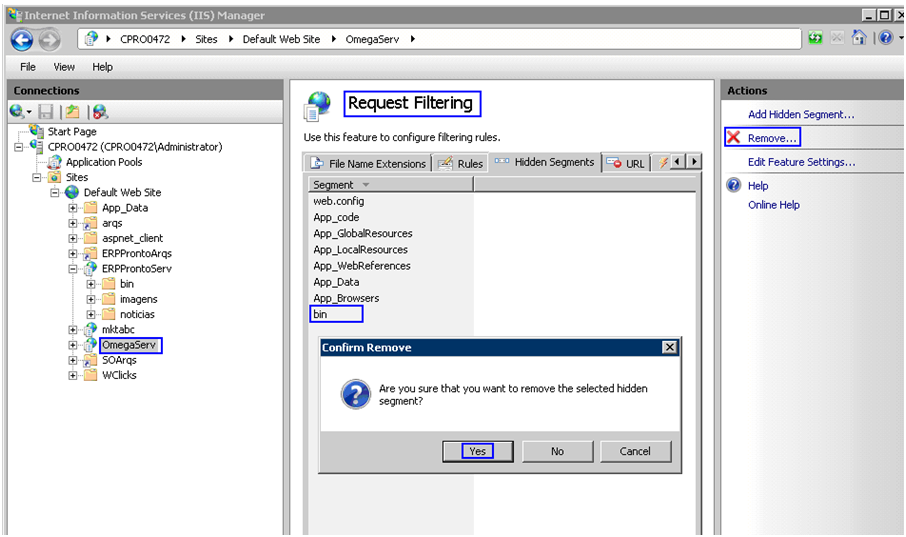Select the App_code segment
Image resolution: width=906 pixels, height=537 pixels.
(x=336, y=217)
